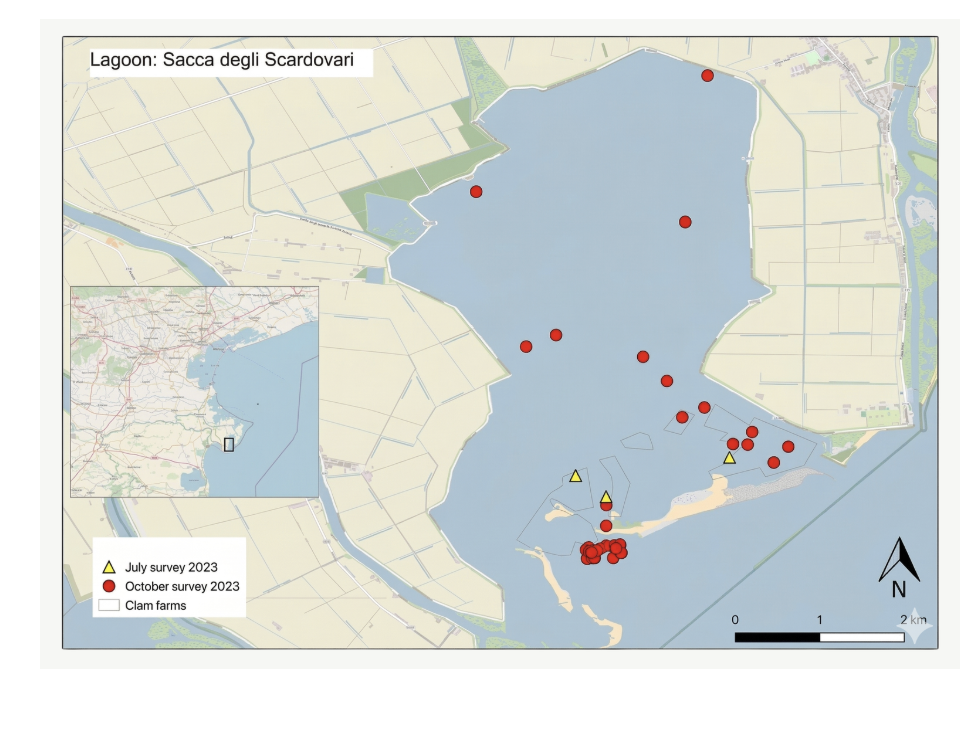Click the white Clam farms rectangle in legend

pyautogui.click(x=109, y=605)
